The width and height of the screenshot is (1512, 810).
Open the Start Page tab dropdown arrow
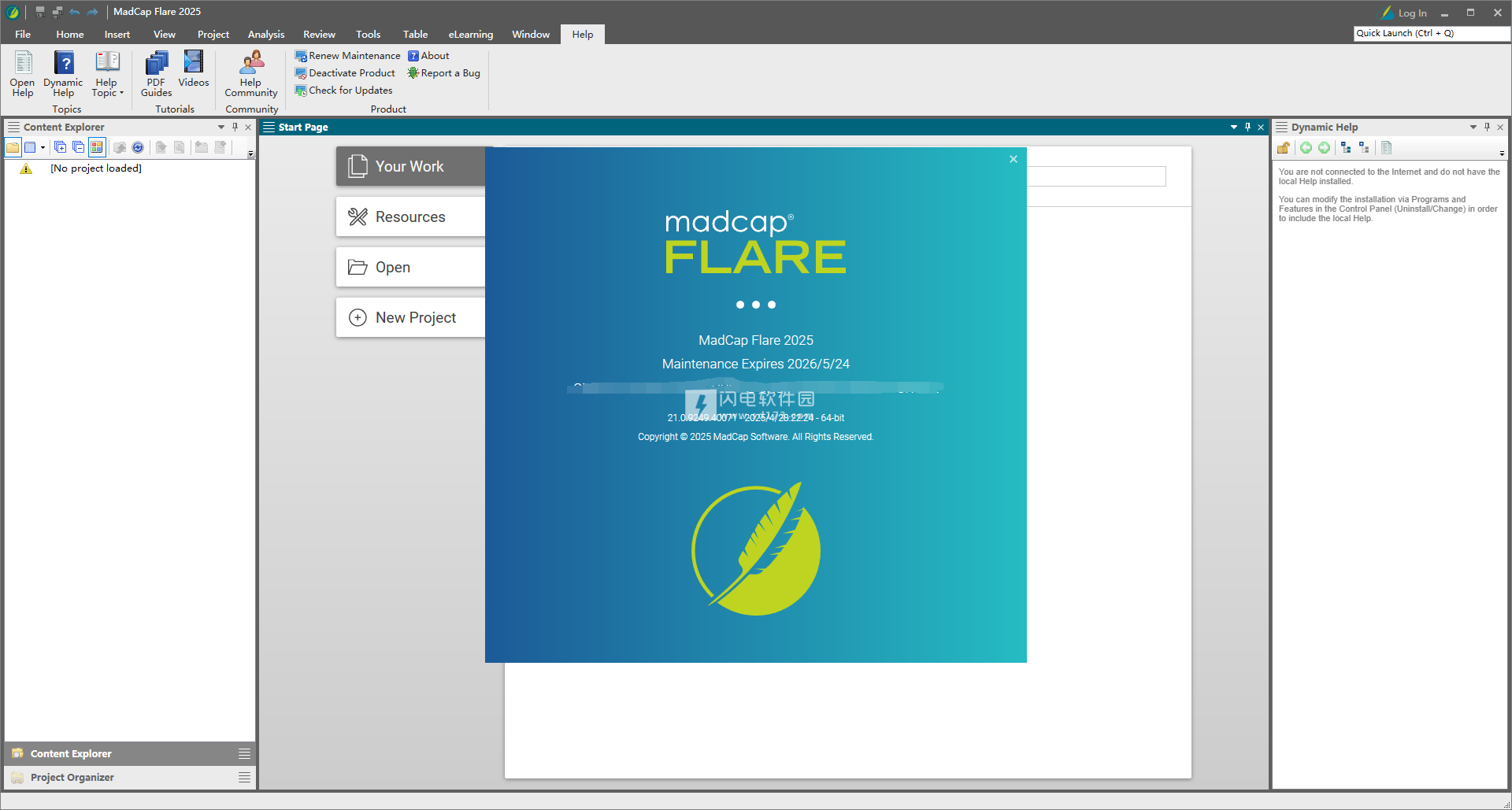[1234, 127]
